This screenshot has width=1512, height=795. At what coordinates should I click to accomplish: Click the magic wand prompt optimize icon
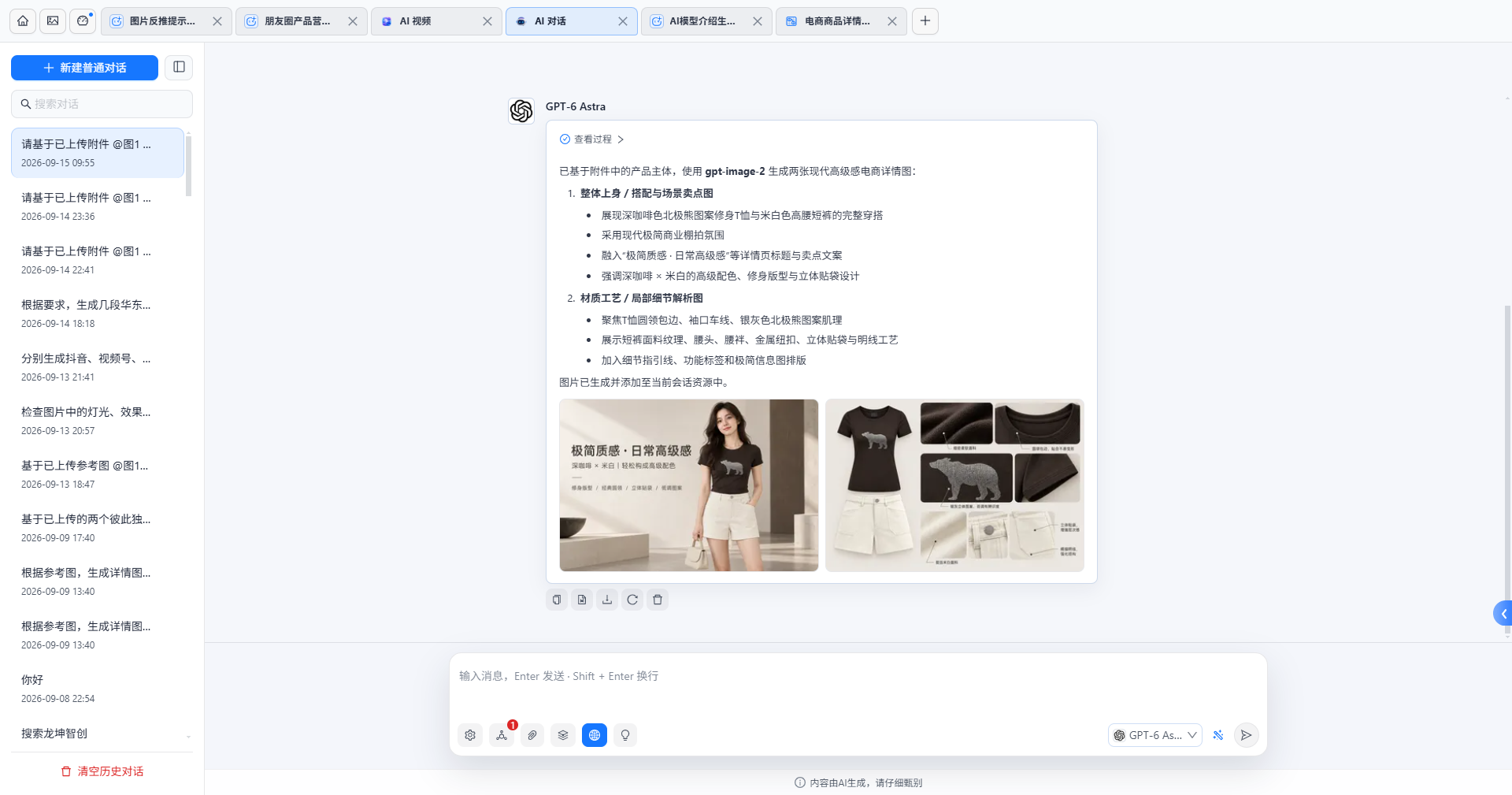(x=1218, y=735)
